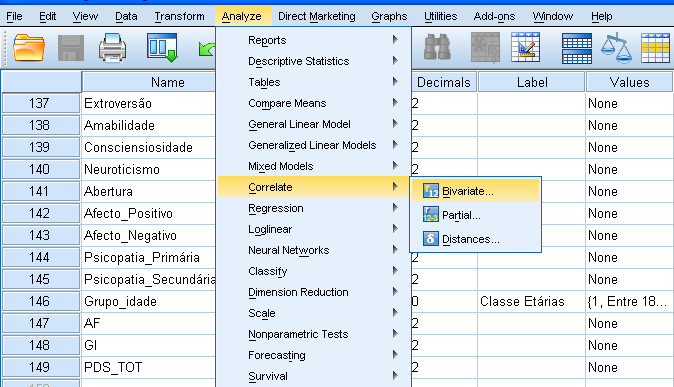Viewport: 674px width, 387px height.
Task: Click the Partial correlation item icon
Action: pos(430,215)
